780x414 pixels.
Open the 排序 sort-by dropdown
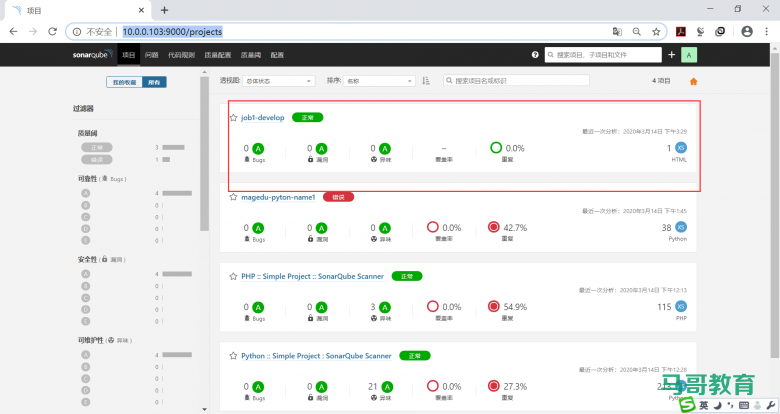tap(379, 81)
